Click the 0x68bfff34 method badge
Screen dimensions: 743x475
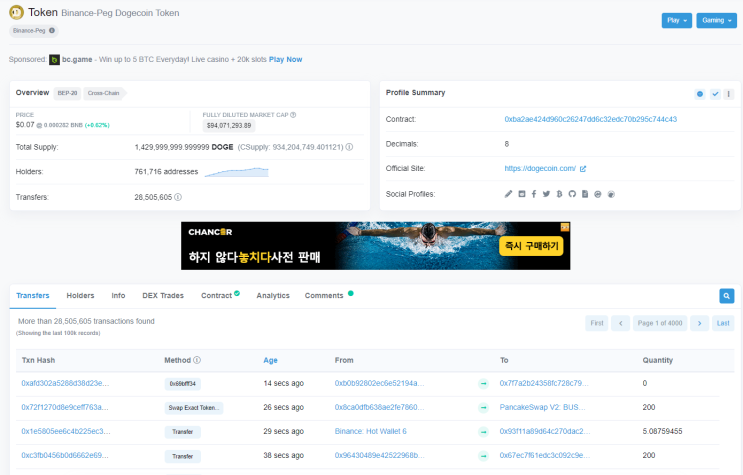[182, 384]
